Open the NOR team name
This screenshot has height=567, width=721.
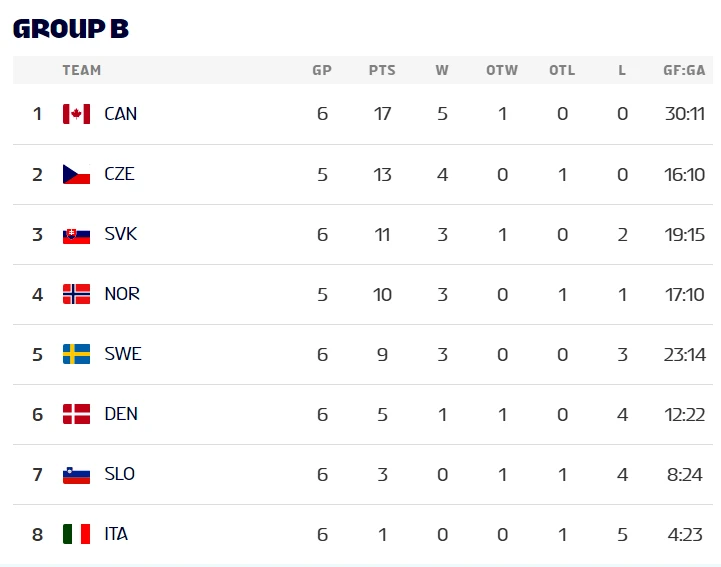(122, 294)
